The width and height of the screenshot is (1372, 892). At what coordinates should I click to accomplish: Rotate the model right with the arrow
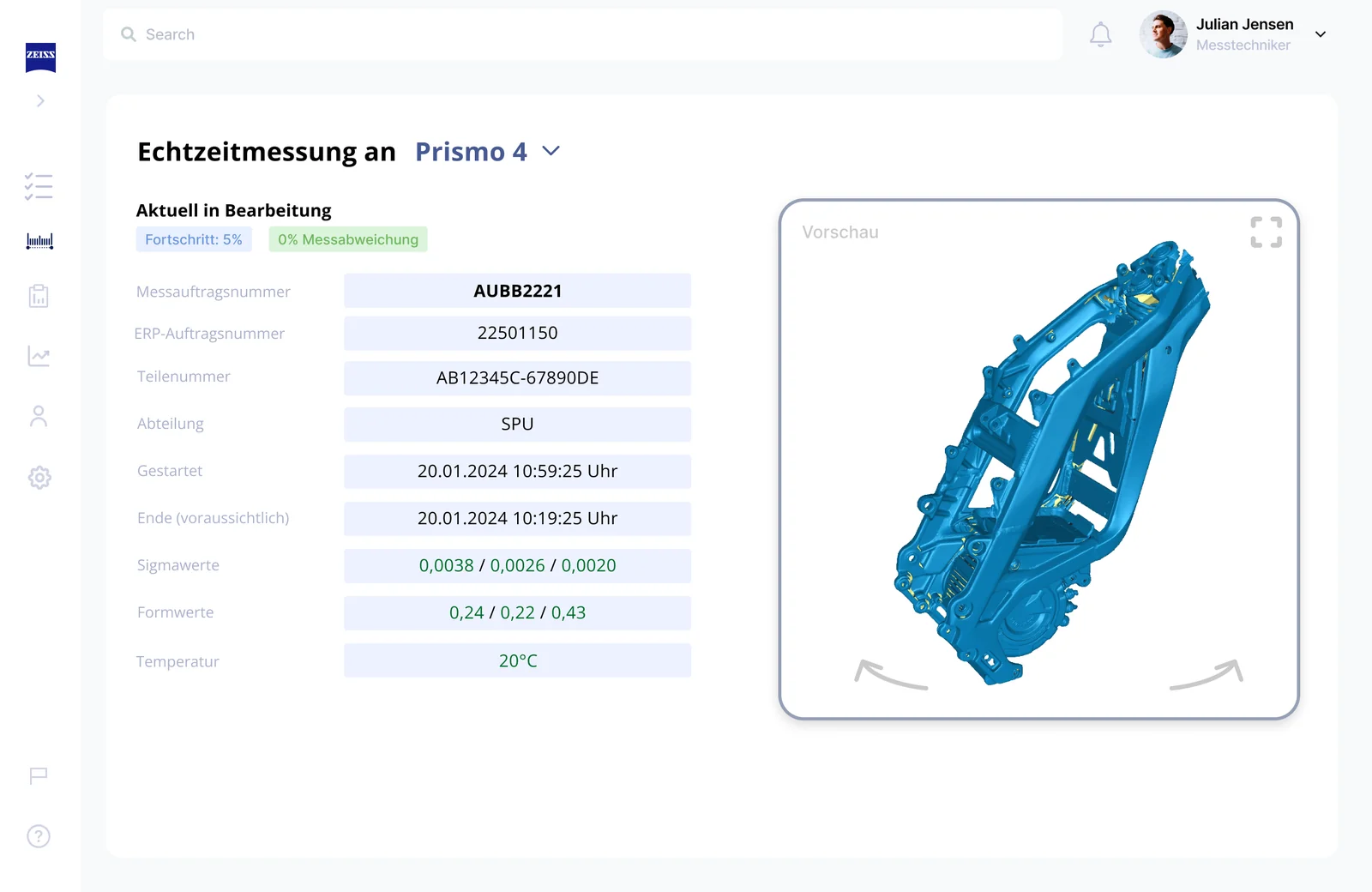point(1207,674)
